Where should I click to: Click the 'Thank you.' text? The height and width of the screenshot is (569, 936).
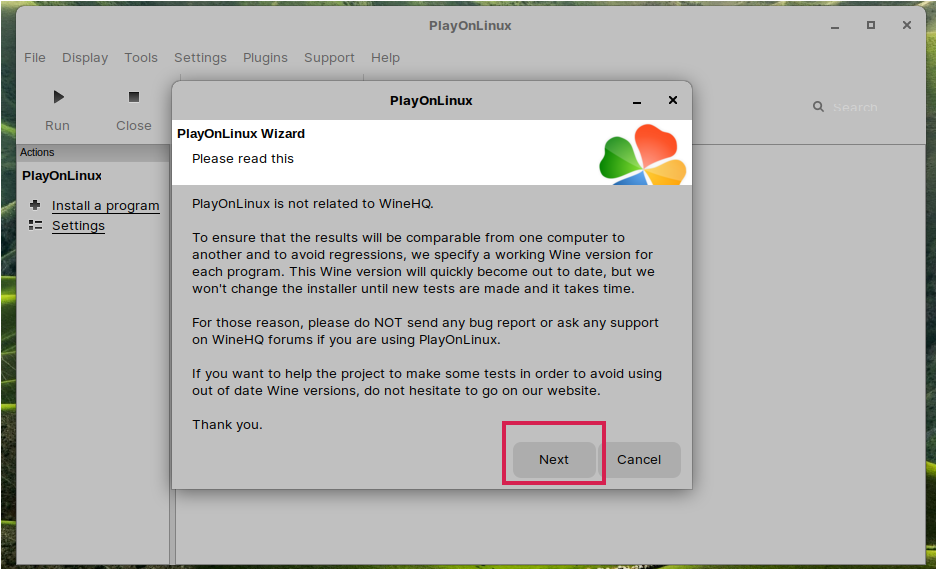pos(227,425)
